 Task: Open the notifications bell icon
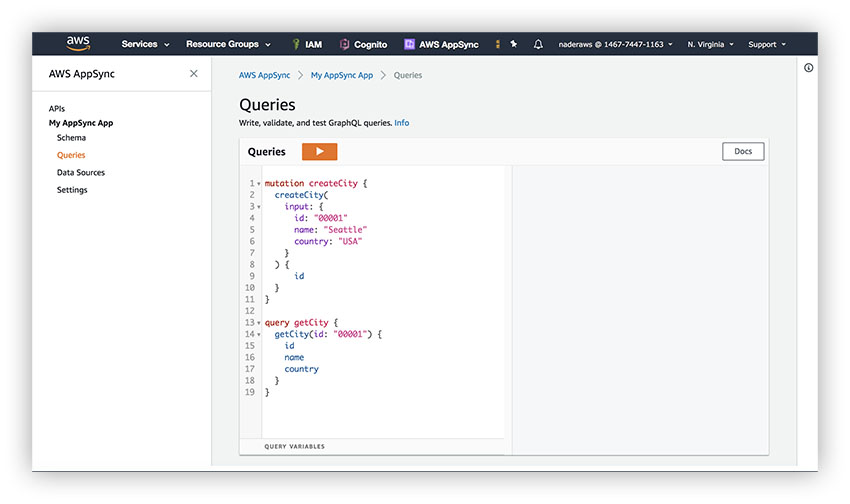click(538, 44)
